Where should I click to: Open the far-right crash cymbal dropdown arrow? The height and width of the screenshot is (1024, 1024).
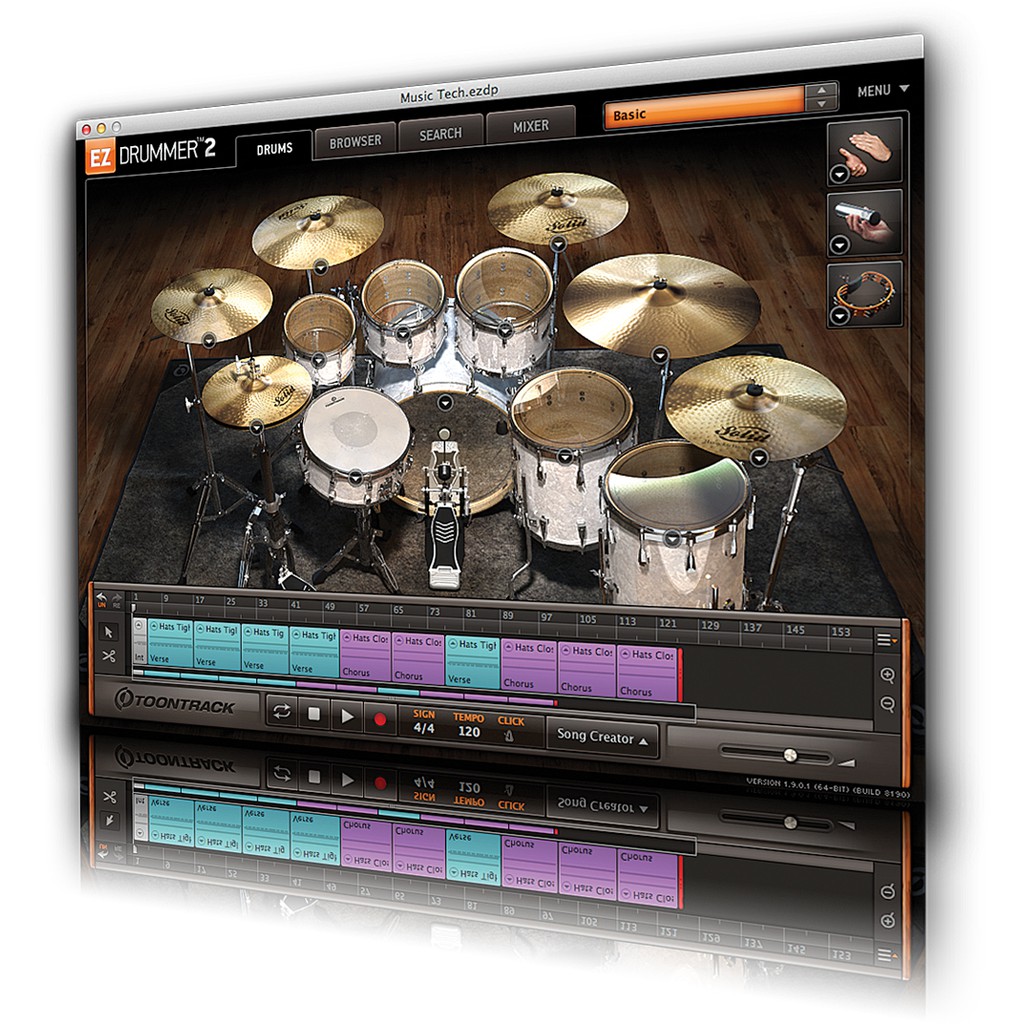tap(758, 458)
